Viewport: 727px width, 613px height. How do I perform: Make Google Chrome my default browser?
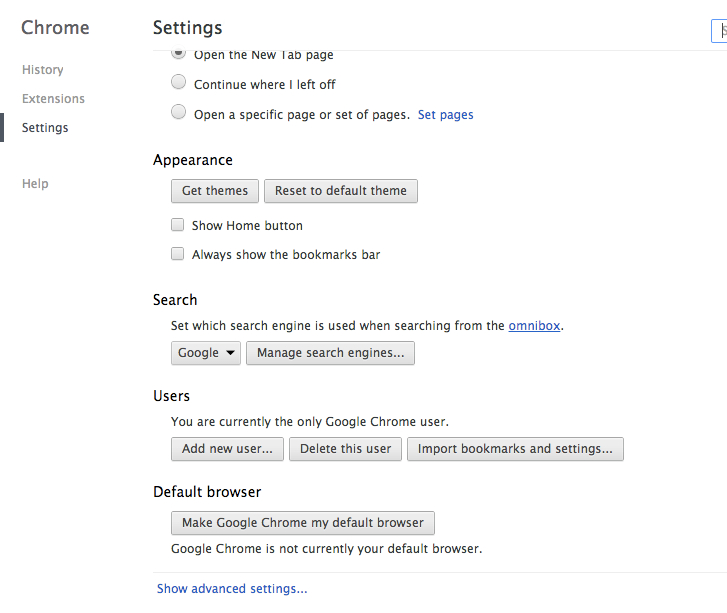[303, 523]
